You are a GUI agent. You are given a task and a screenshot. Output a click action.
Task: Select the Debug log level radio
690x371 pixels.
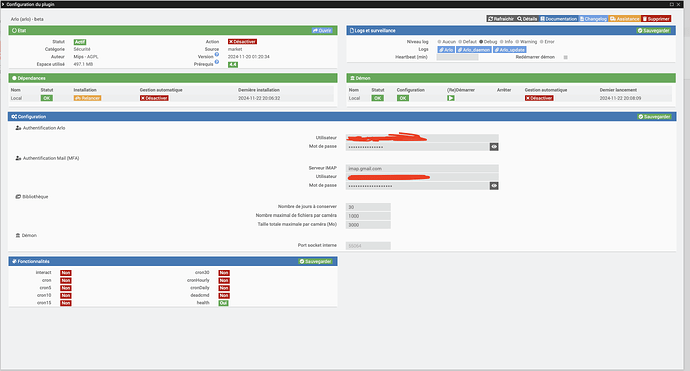point(481,42)
